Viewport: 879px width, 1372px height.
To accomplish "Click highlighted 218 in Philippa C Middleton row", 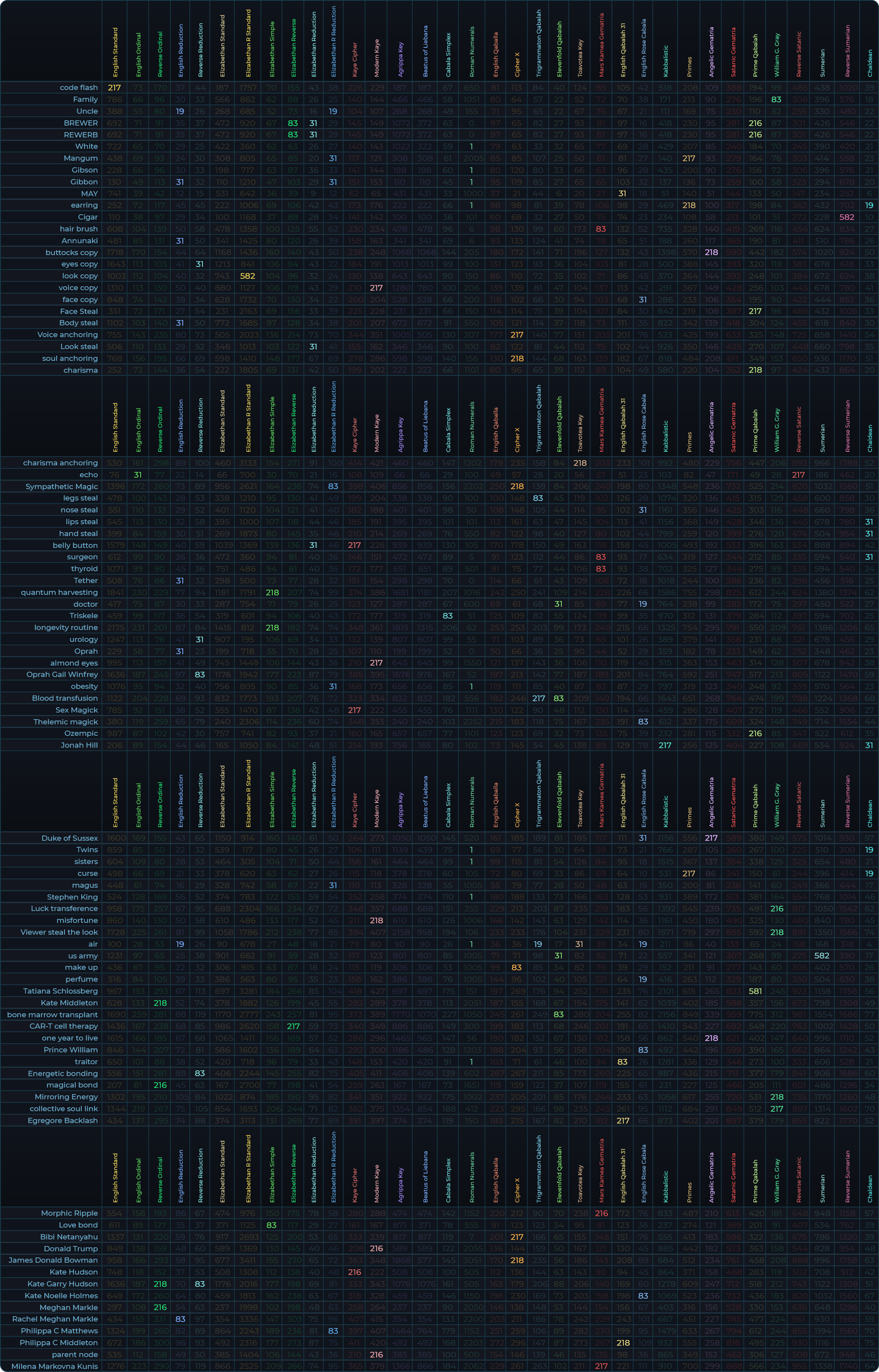I will pos(623,1342).
